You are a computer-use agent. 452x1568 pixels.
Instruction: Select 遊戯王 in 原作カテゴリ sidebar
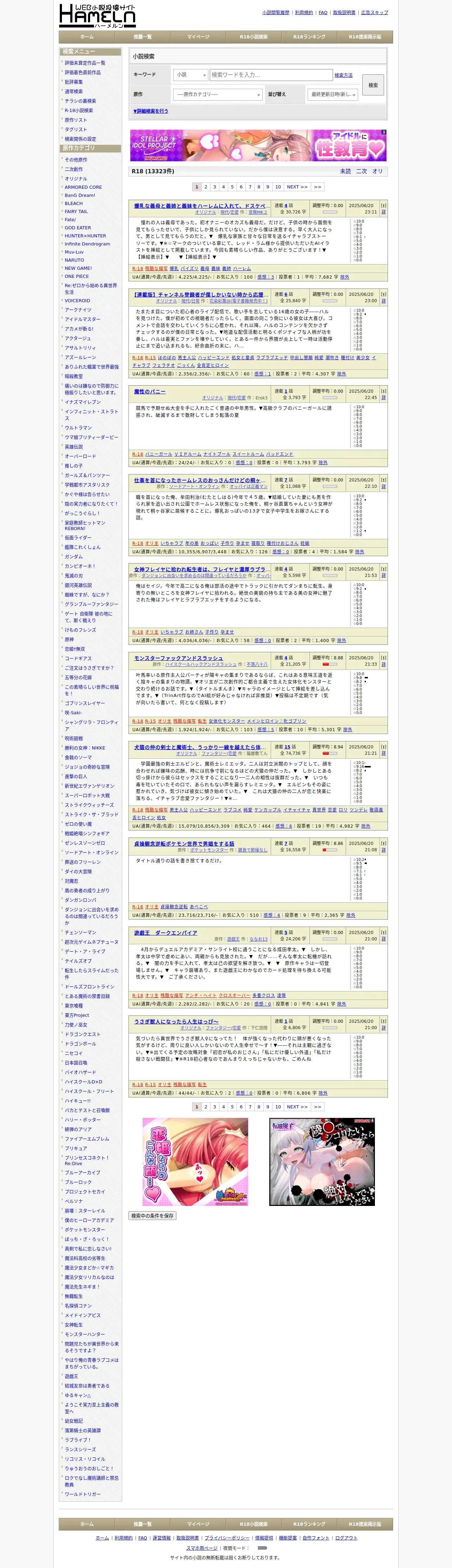pyautogui.click(x=71, y=1376)
